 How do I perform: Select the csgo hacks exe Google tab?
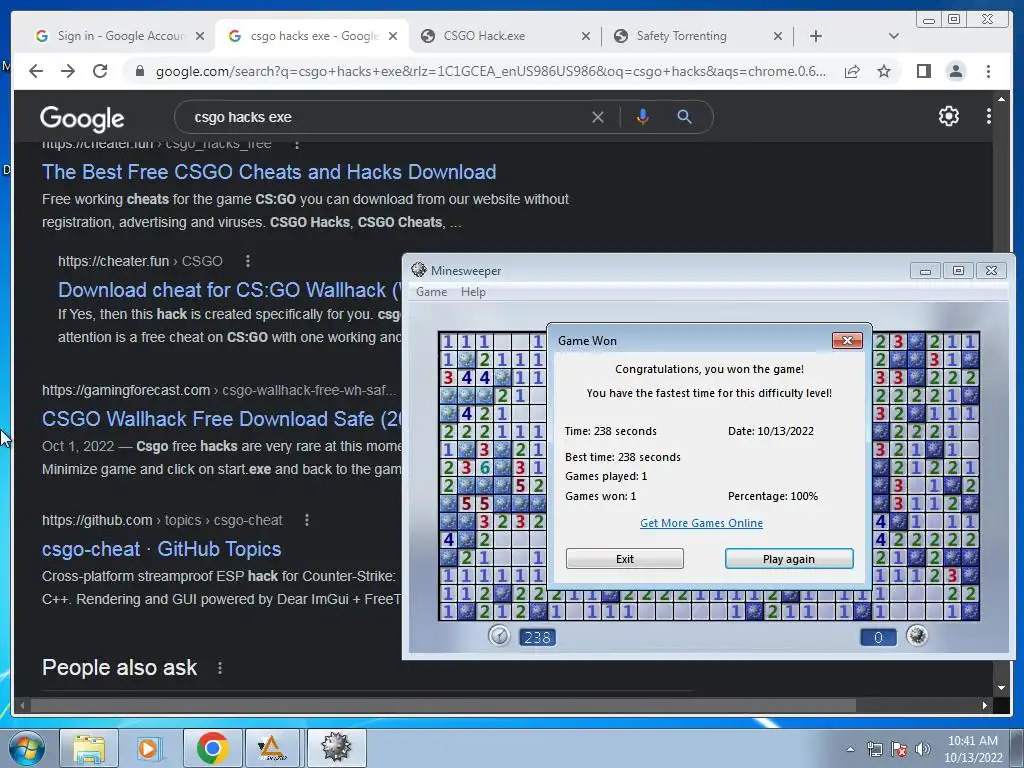(x=314, y=36)
